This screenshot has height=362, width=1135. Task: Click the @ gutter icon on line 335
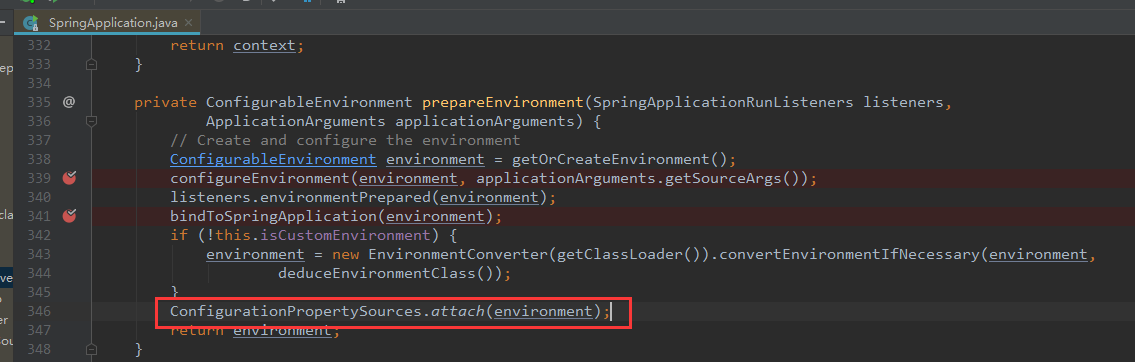69,102
